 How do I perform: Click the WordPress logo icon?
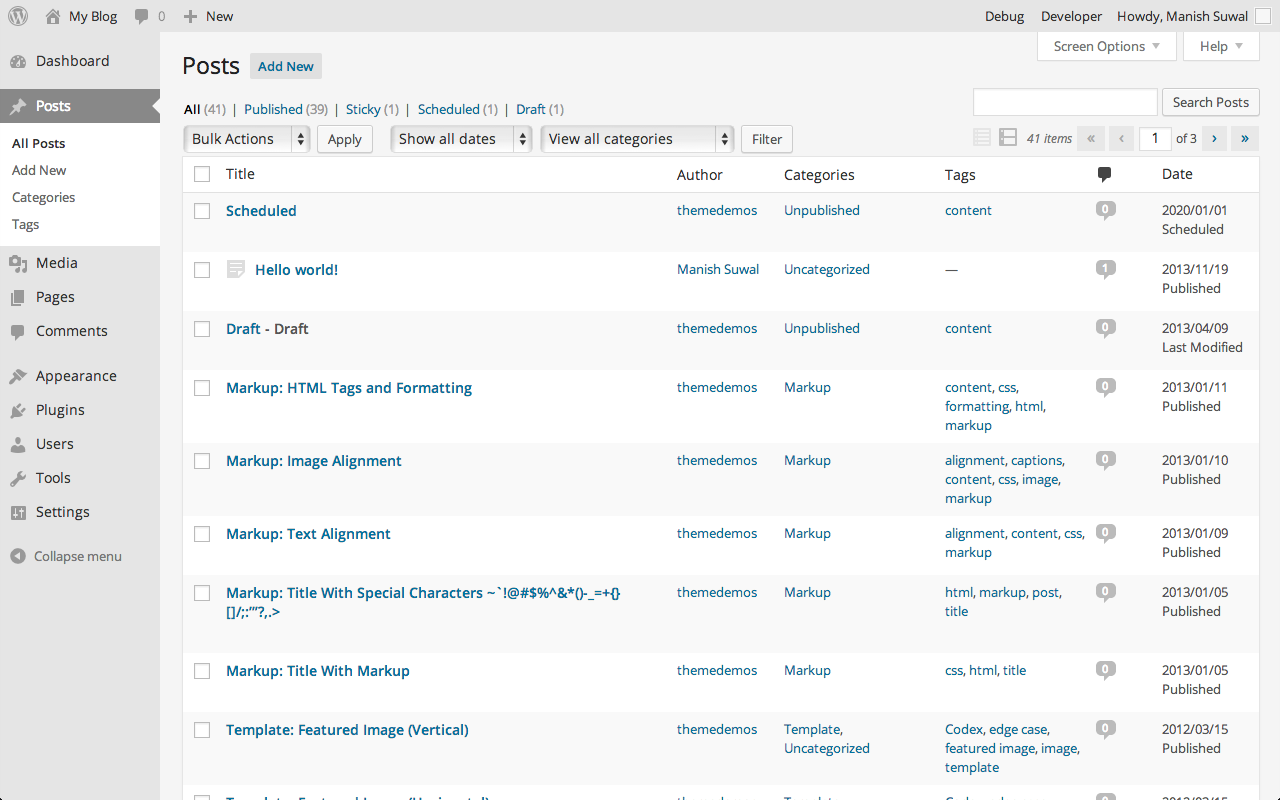point(18,16)
